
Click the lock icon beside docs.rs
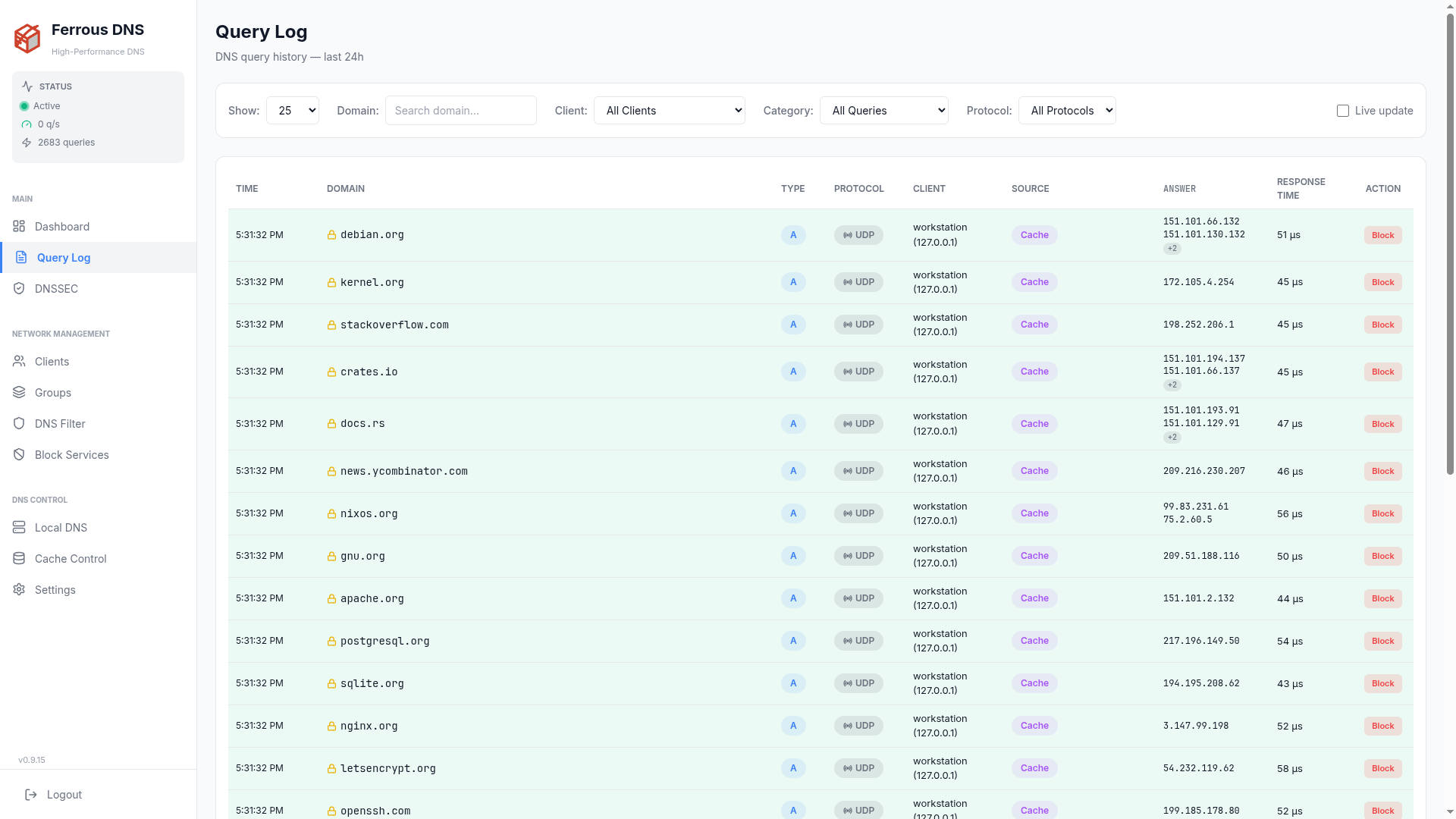point(331,424)
